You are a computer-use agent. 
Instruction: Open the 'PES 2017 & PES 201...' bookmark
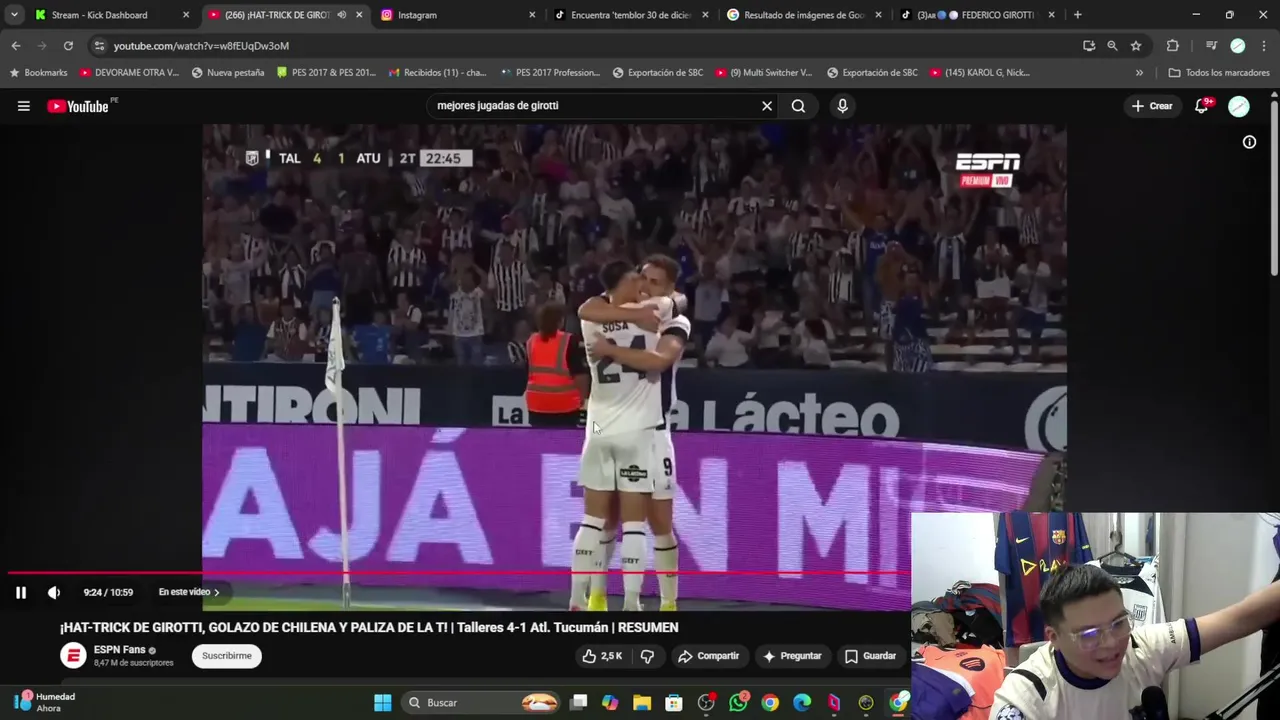[326, 73]
